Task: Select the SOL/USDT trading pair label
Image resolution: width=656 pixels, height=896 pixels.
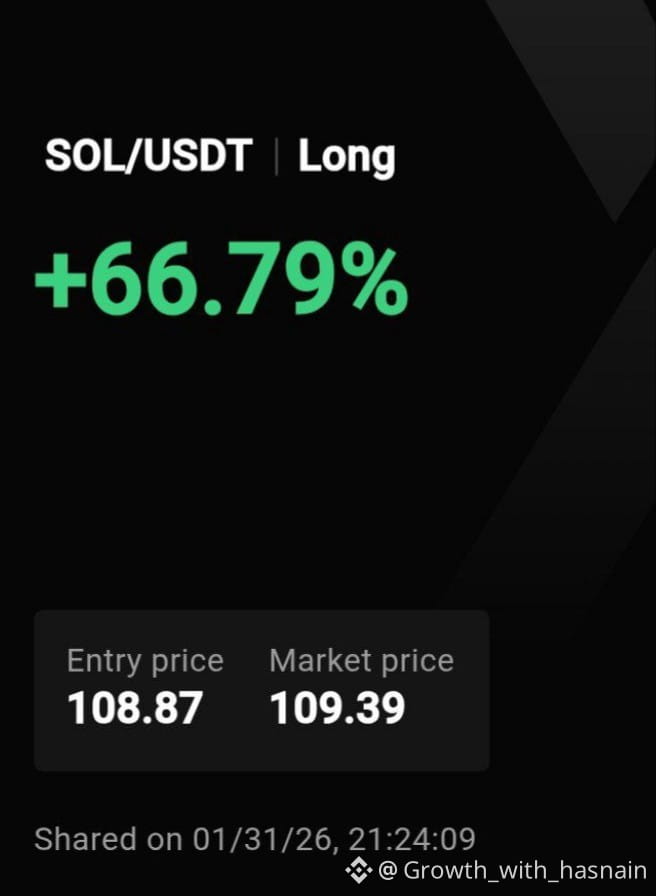Action: [148, 157]
